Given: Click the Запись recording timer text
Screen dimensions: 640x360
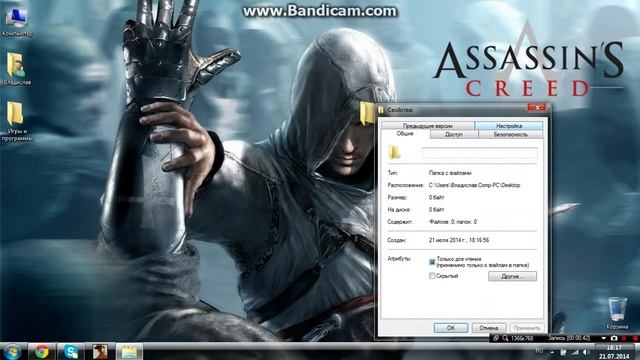Looking at the screenshot, I should click(569, 338).
